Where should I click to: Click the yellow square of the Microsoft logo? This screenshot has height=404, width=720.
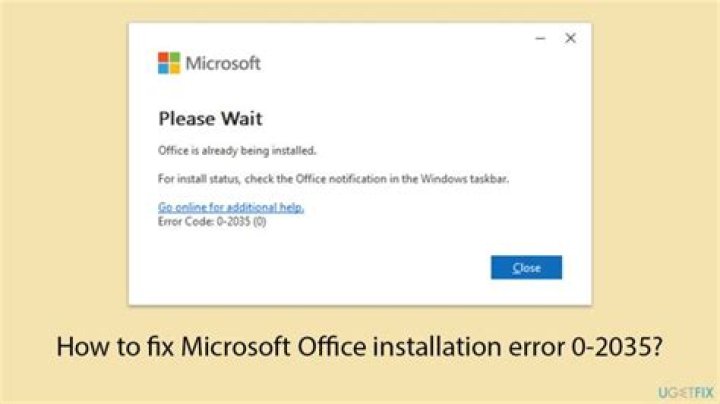175,69
